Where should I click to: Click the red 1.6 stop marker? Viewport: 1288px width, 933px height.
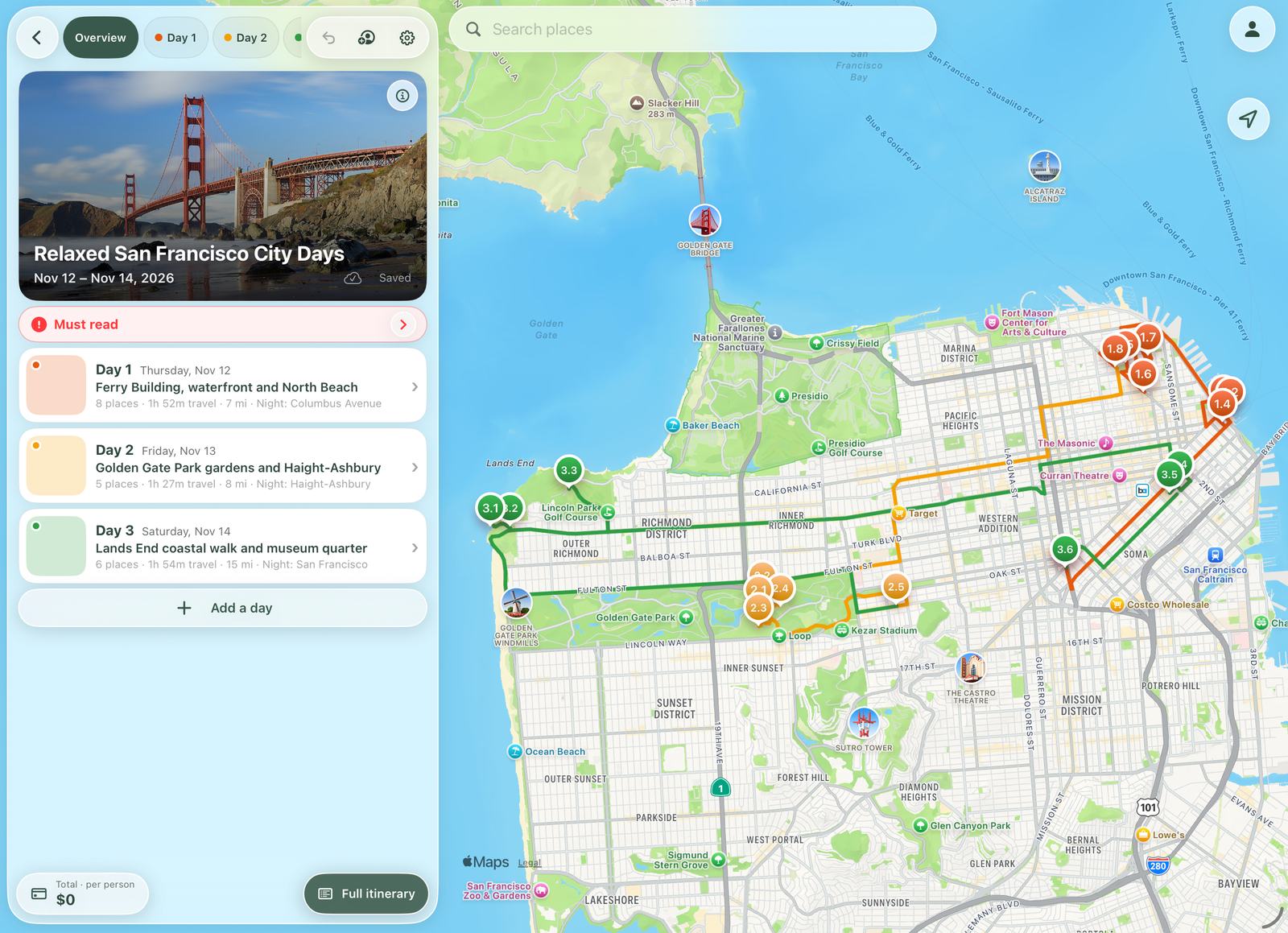pyautogui.click(x=1143, y=374)
